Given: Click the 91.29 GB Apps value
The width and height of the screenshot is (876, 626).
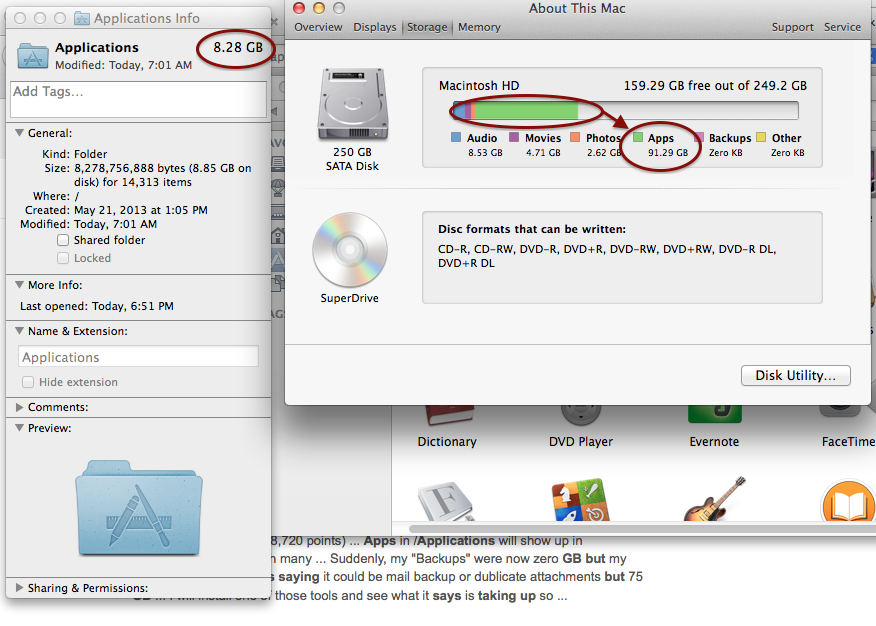Looking at the screenshot, I should click(x=668, y=152).
